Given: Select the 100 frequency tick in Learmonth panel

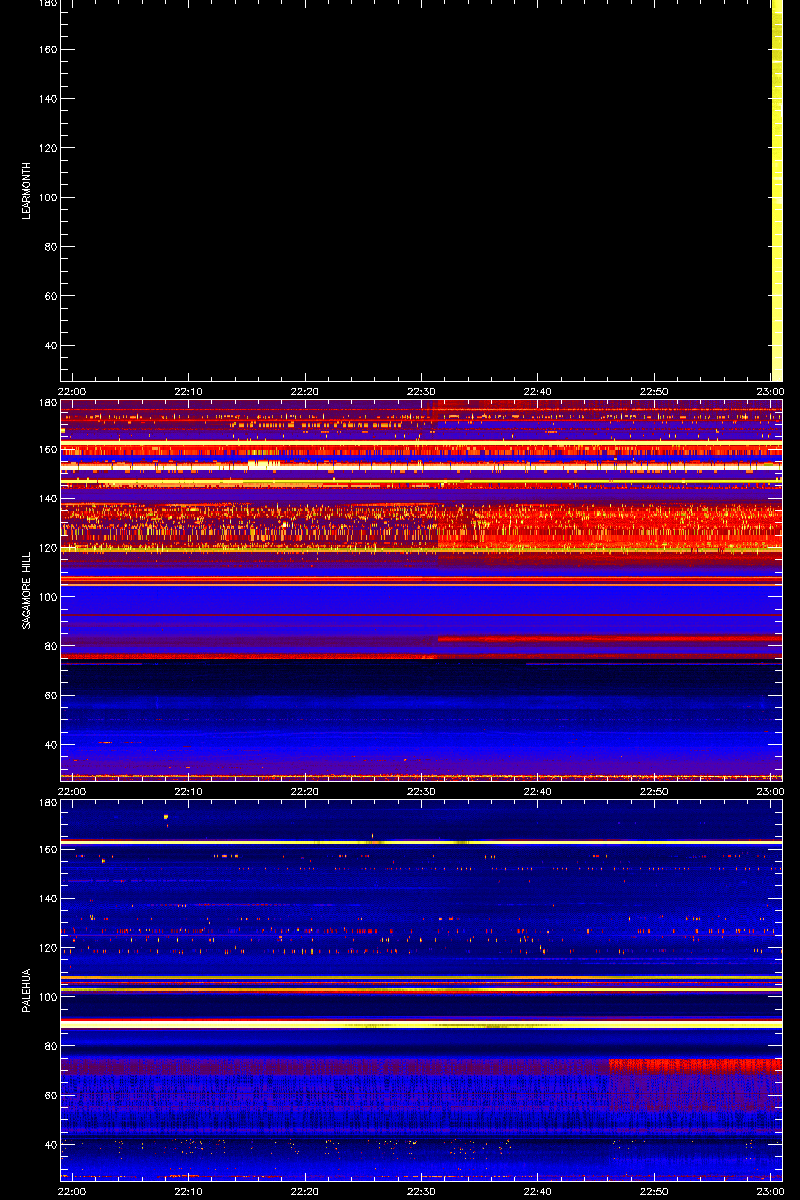Looking at the screenshot, I should [x=49, y=198].
